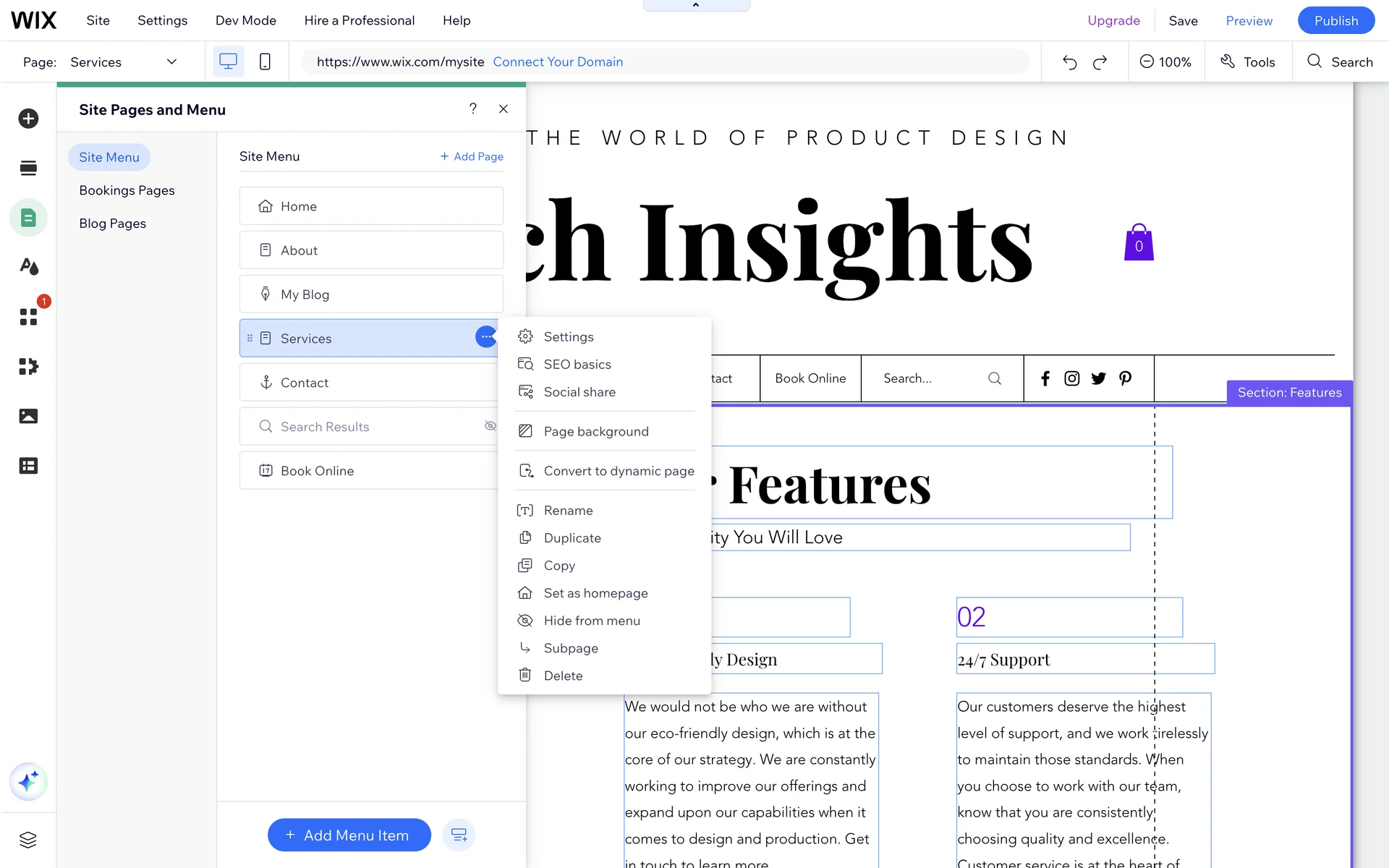Click the Services page more options button

click(x=486, y=337)
